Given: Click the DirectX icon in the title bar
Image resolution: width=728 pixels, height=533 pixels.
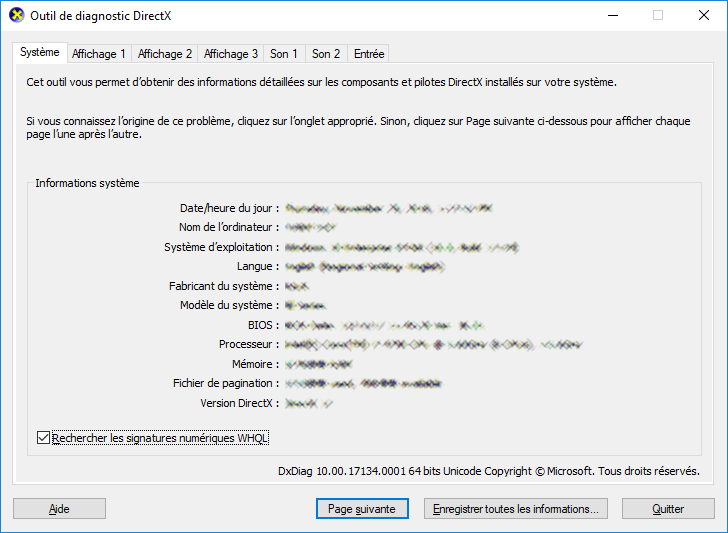Looking at the screenshot, I should click(13, 15).
